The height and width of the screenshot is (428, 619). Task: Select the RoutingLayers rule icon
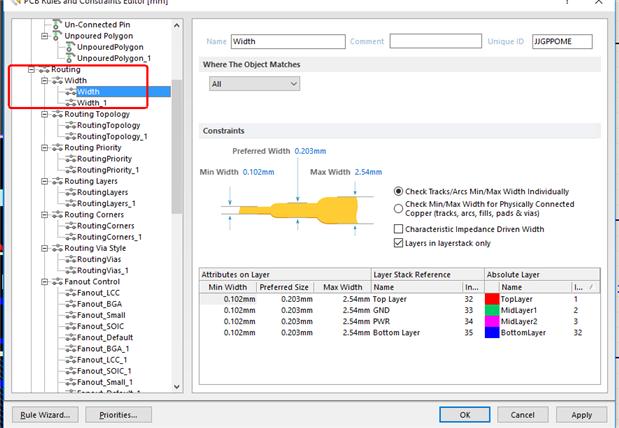pos(69,192)
